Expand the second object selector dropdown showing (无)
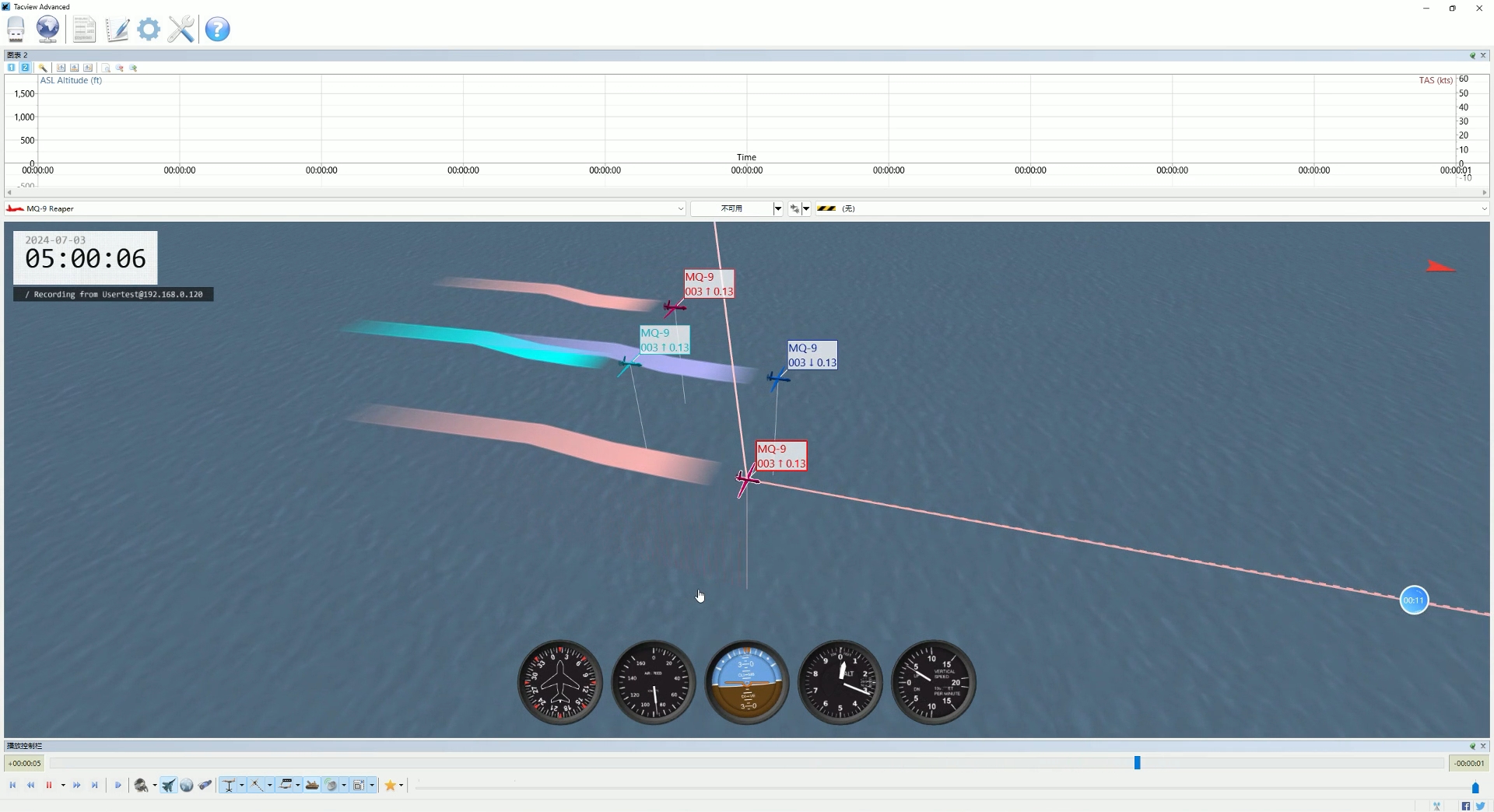1494x812 pixels. pos(1483,208)
